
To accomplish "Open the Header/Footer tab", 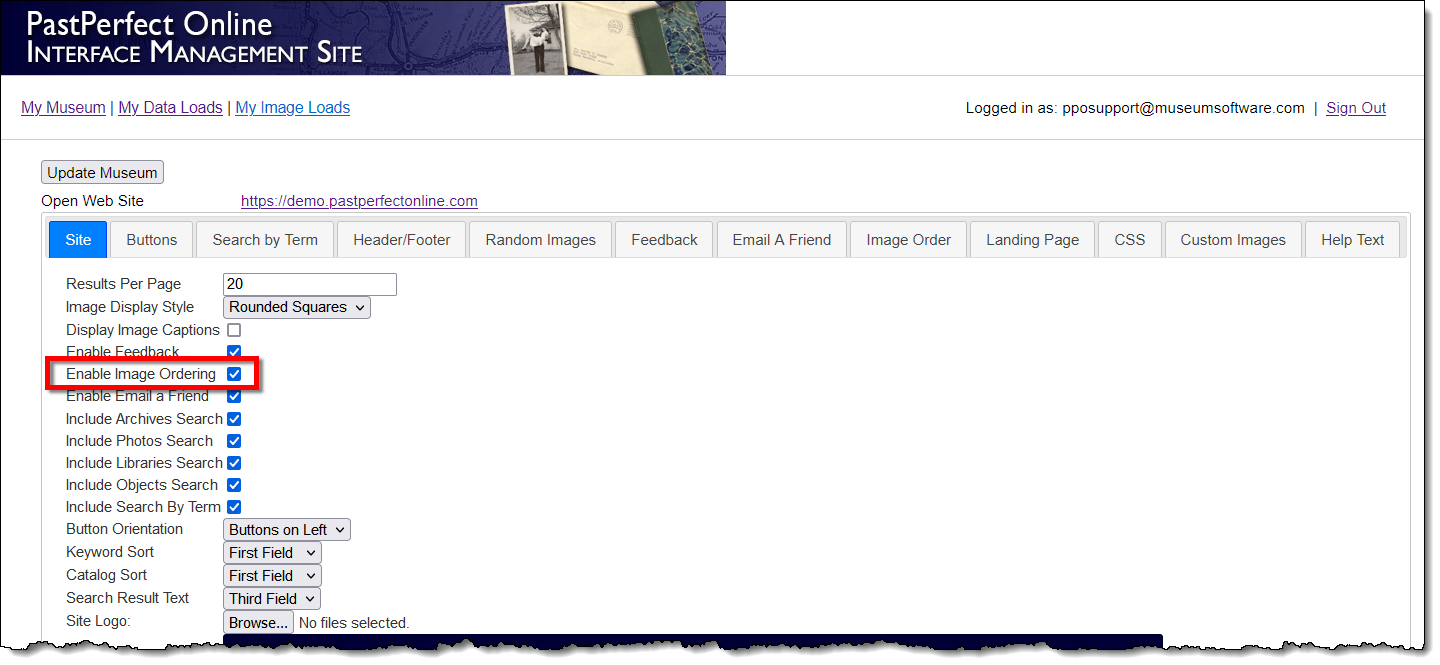I will [402, 240].
